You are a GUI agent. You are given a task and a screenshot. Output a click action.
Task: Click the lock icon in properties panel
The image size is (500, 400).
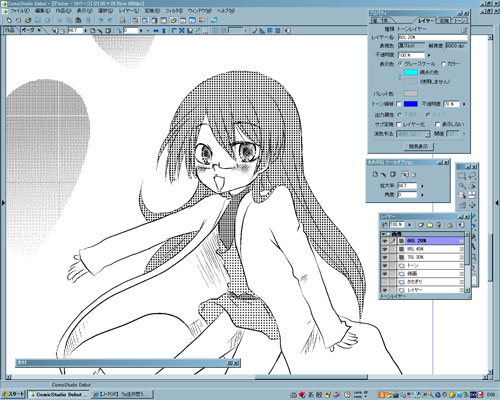(x=464, y=30)
